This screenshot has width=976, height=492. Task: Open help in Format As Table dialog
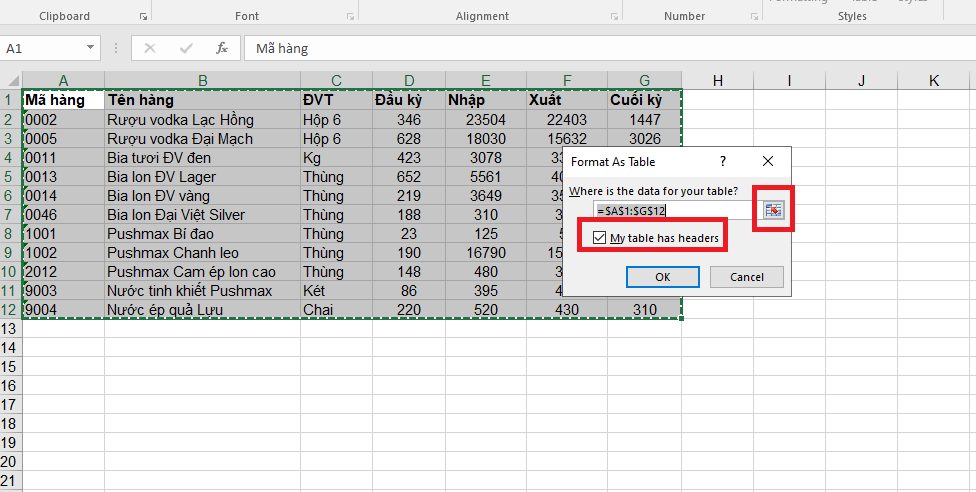[722, 161]
